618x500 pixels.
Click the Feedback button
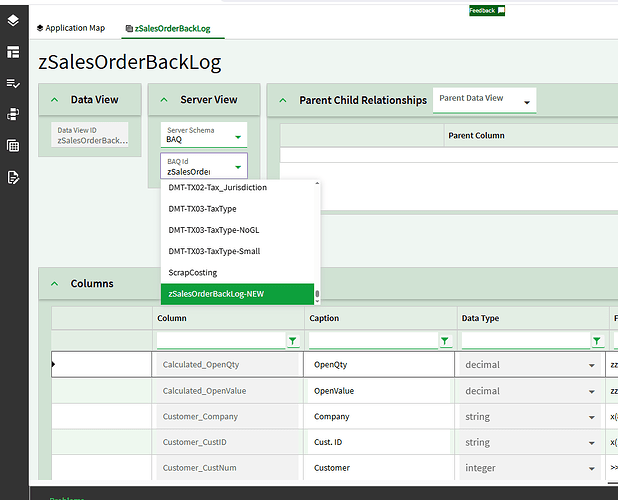487,11
